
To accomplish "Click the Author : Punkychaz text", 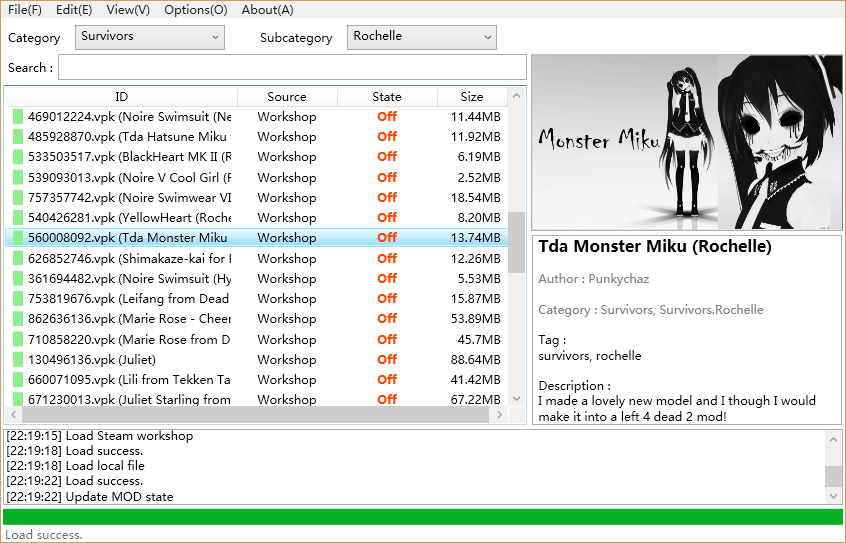I will coord(593,279).
